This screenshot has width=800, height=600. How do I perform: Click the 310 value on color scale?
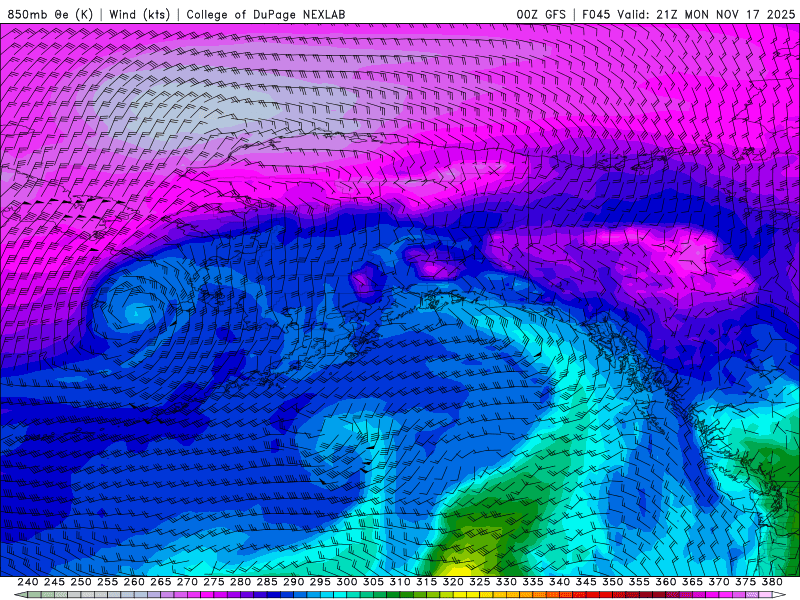click(x=399, y=582)
